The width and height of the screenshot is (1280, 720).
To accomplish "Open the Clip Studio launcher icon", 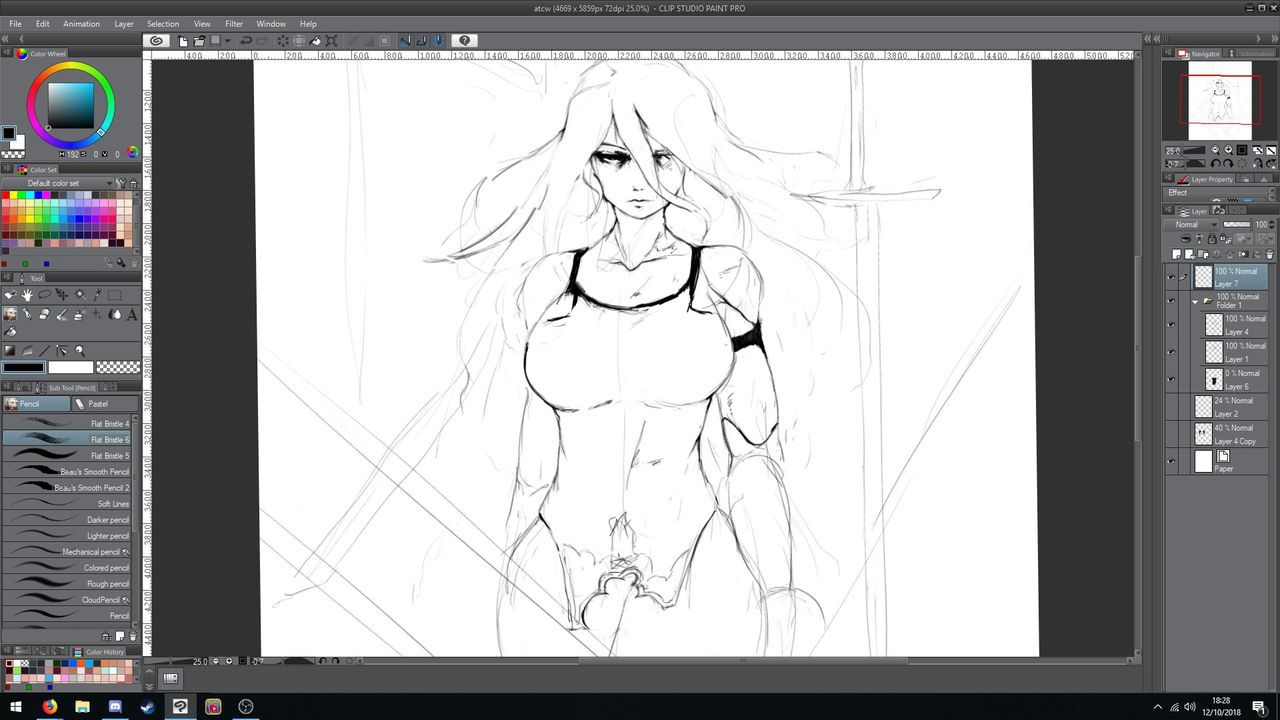I will pyautogui.click(x=157, y=40).
